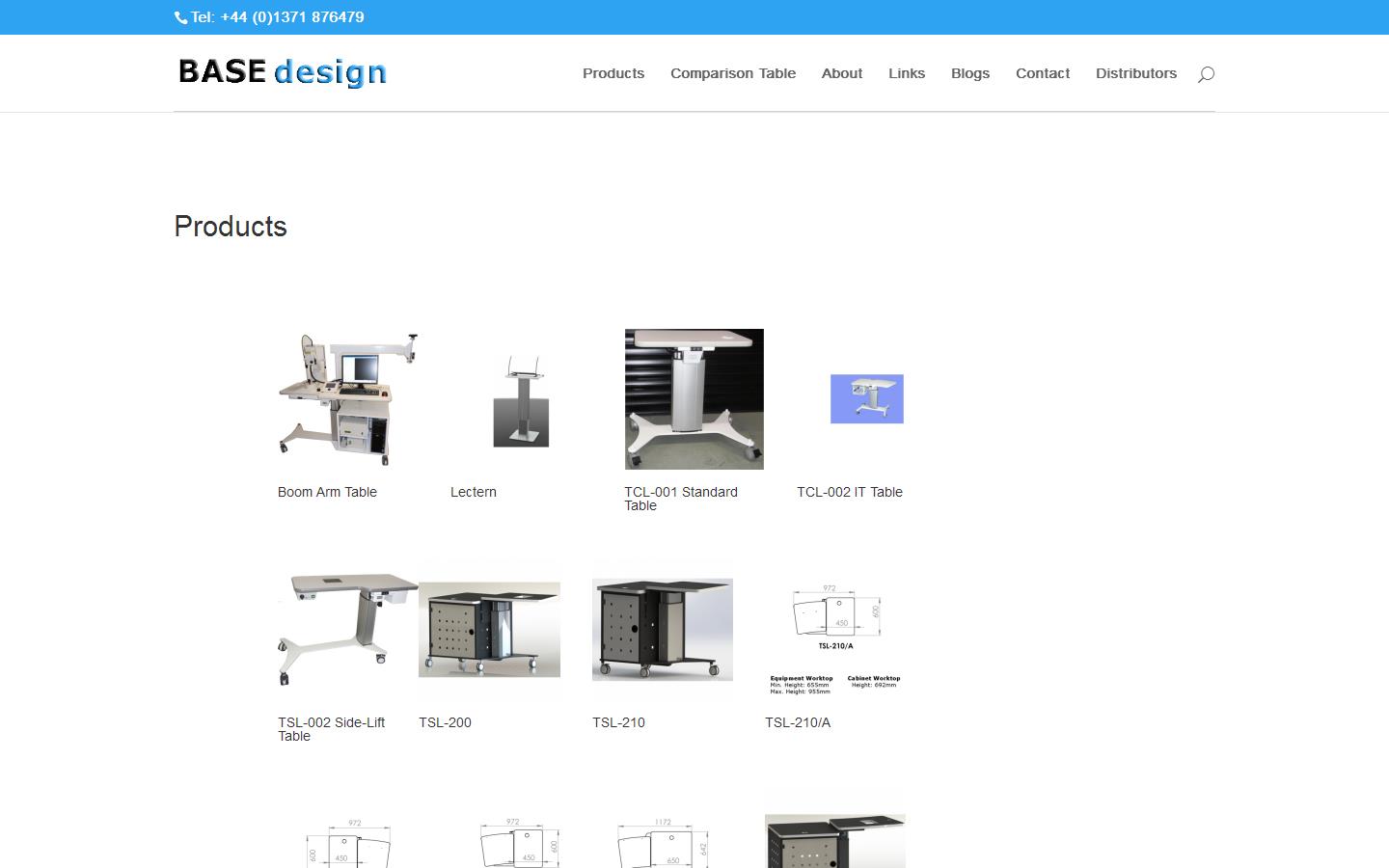1389x868 pixels.
Task: Open the TCL-002 IT Table product
Action: pyautogui.click(x=849, y=492)
